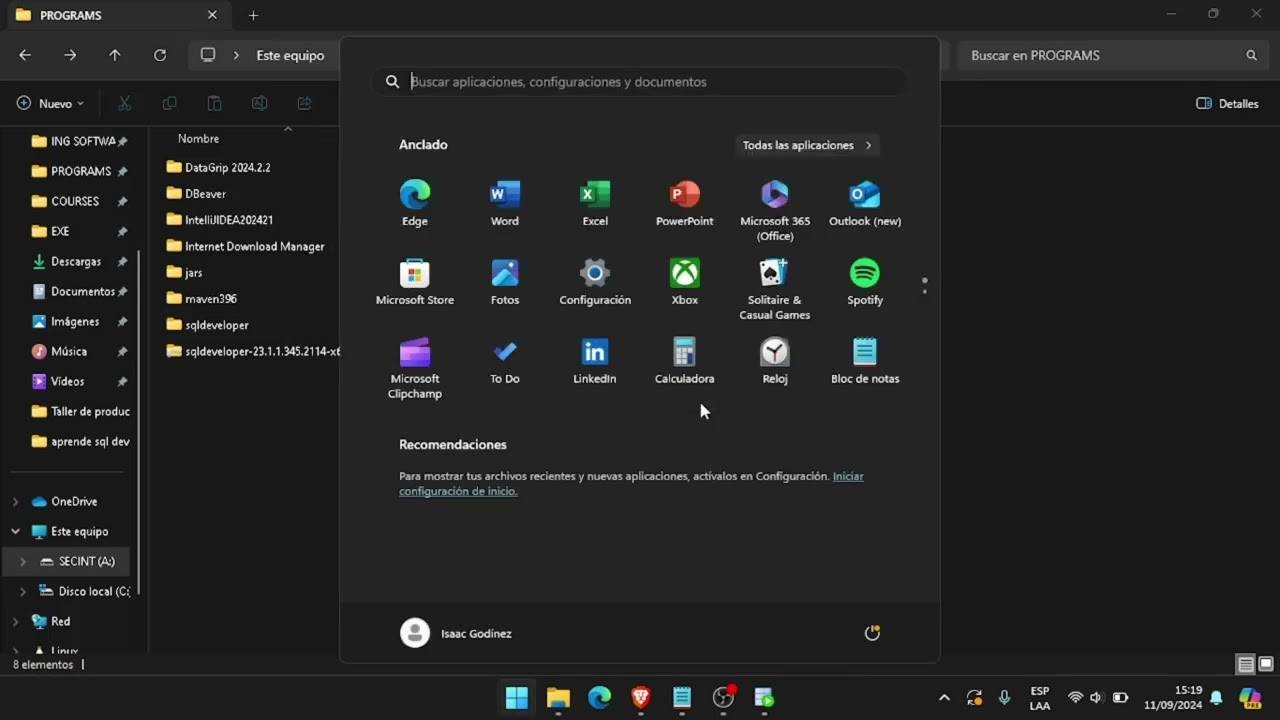Launch Word from Start menu

tap(505, 203)
